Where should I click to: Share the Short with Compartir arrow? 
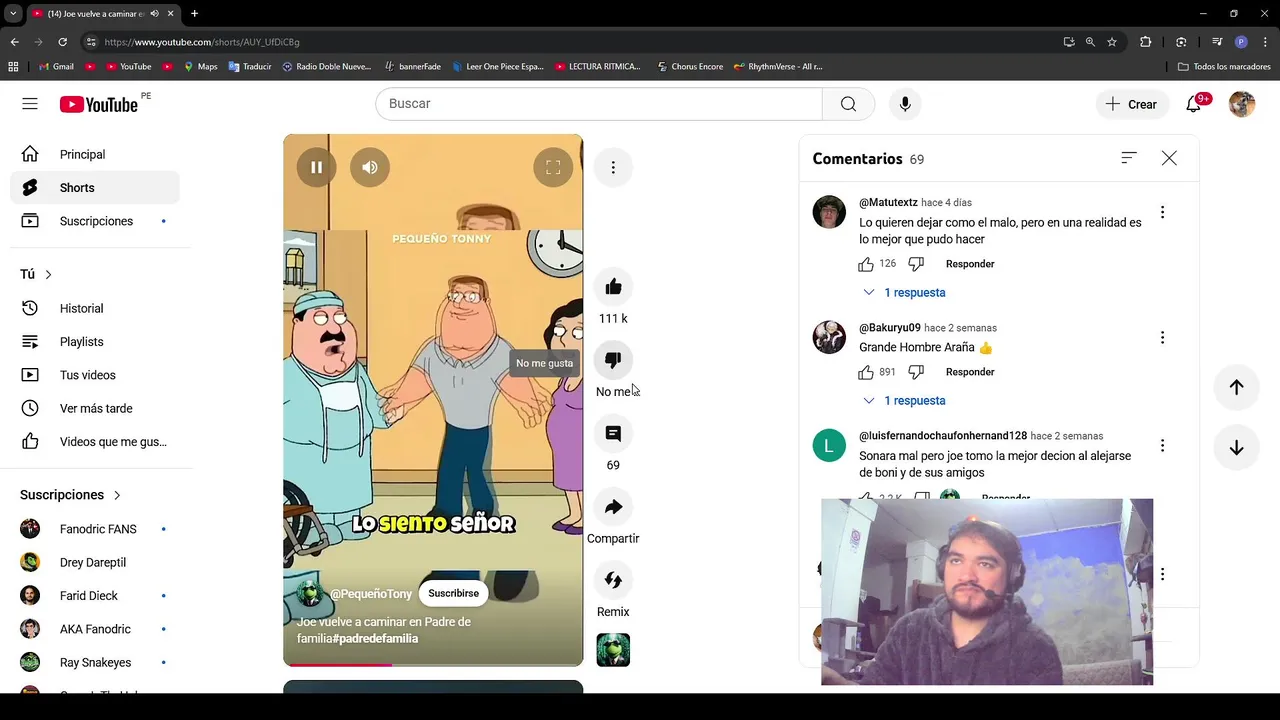[x=613, y=507]
